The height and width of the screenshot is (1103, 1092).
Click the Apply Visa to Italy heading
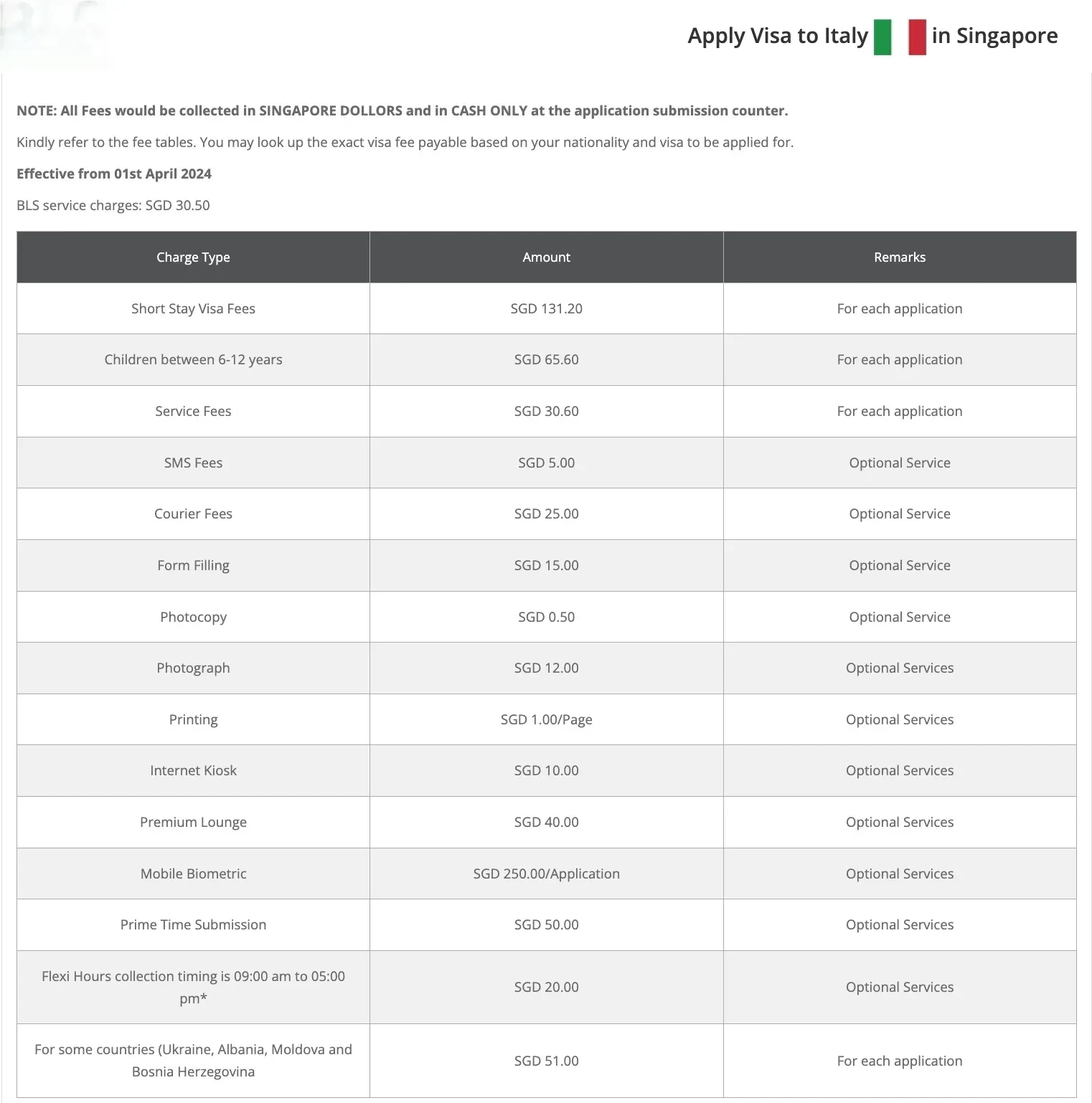(x=778, y=36)
